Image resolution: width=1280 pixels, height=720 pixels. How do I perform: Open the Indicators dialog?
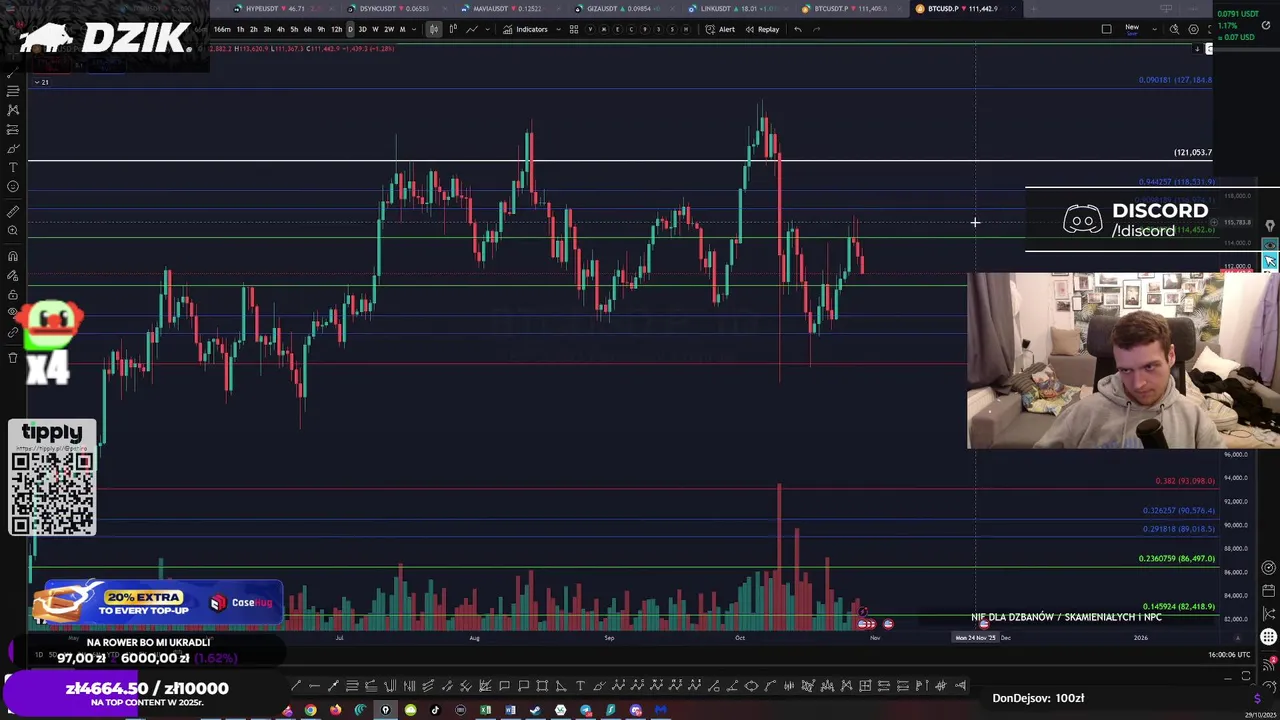[525, 29]
